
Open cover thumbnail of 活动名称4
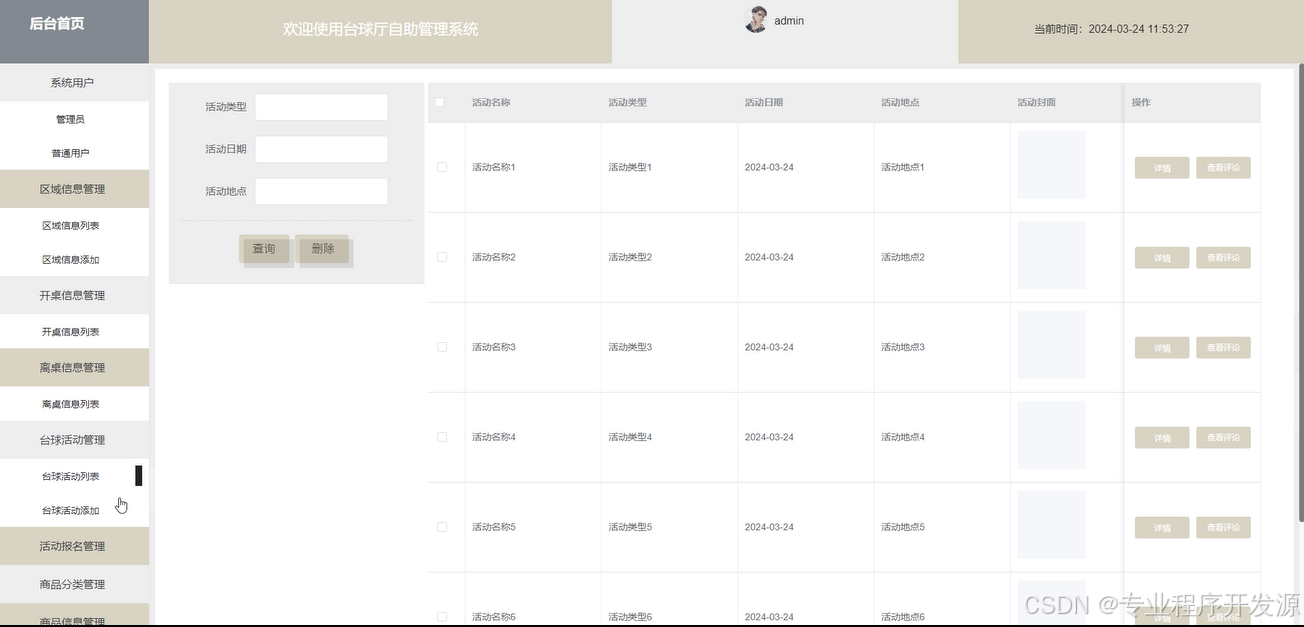click(x=1051, y=435)
